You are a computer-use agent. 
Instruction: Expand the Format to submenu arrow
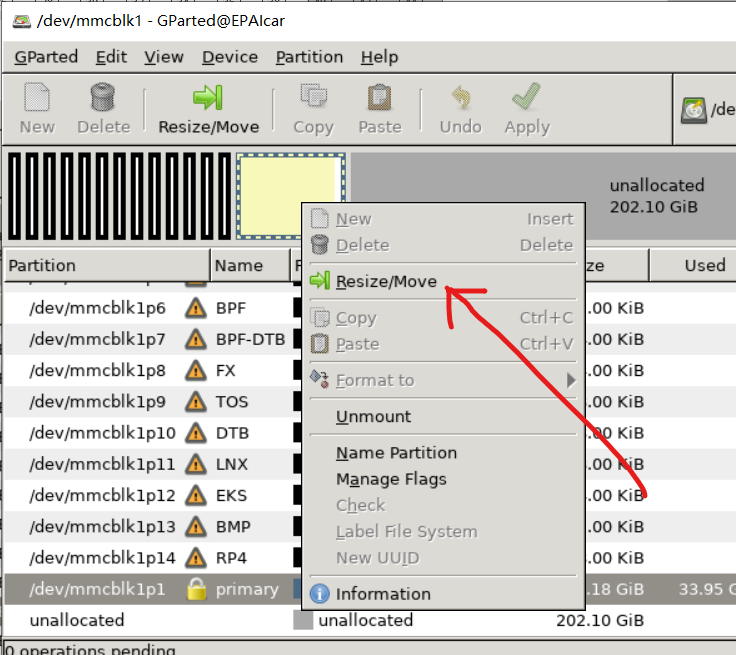(x=571, y=380)
